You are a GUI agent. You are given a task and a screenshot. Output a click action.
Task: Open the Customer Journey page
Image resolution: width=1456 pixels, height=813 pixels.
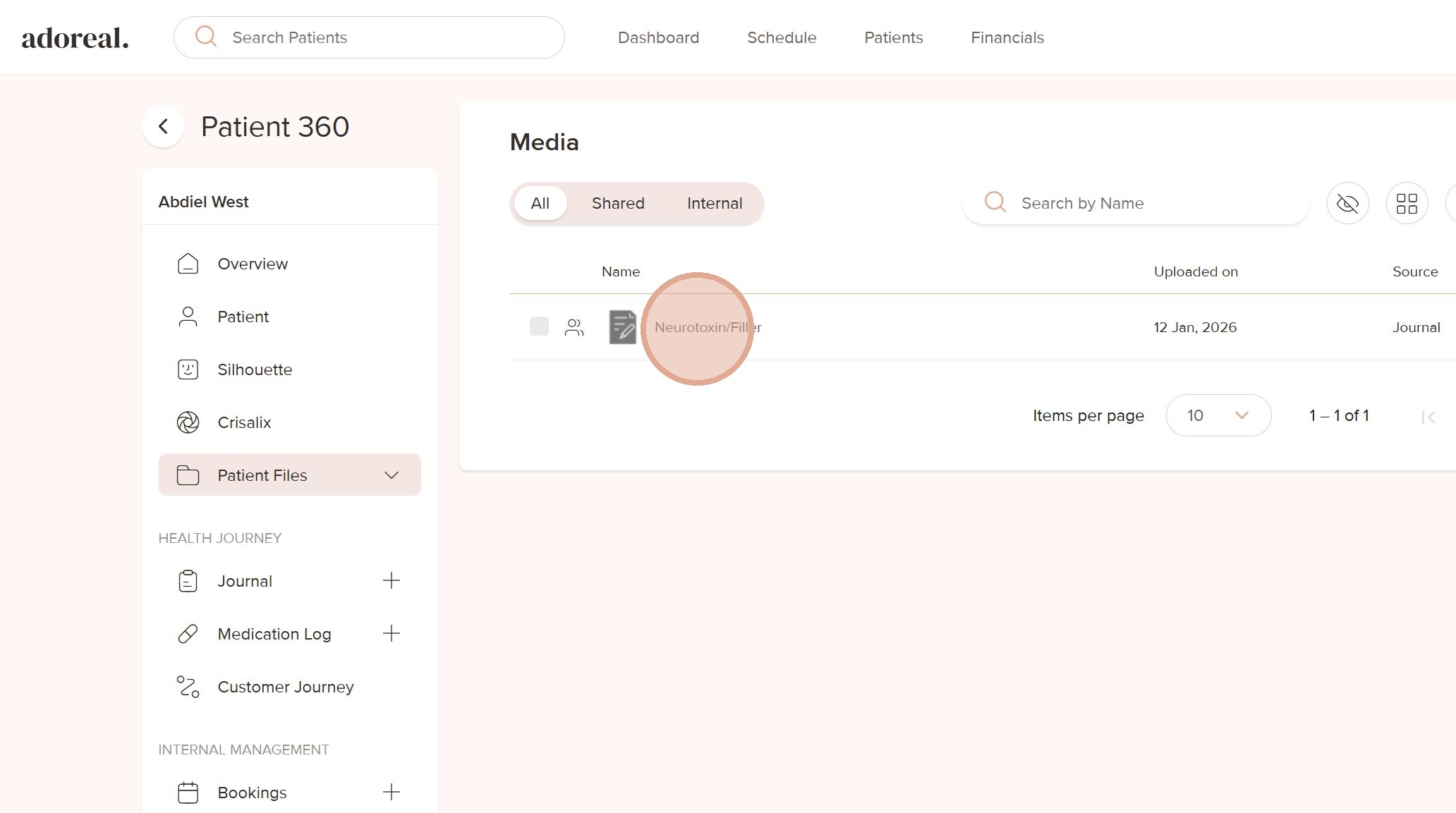tap(285, 687)
